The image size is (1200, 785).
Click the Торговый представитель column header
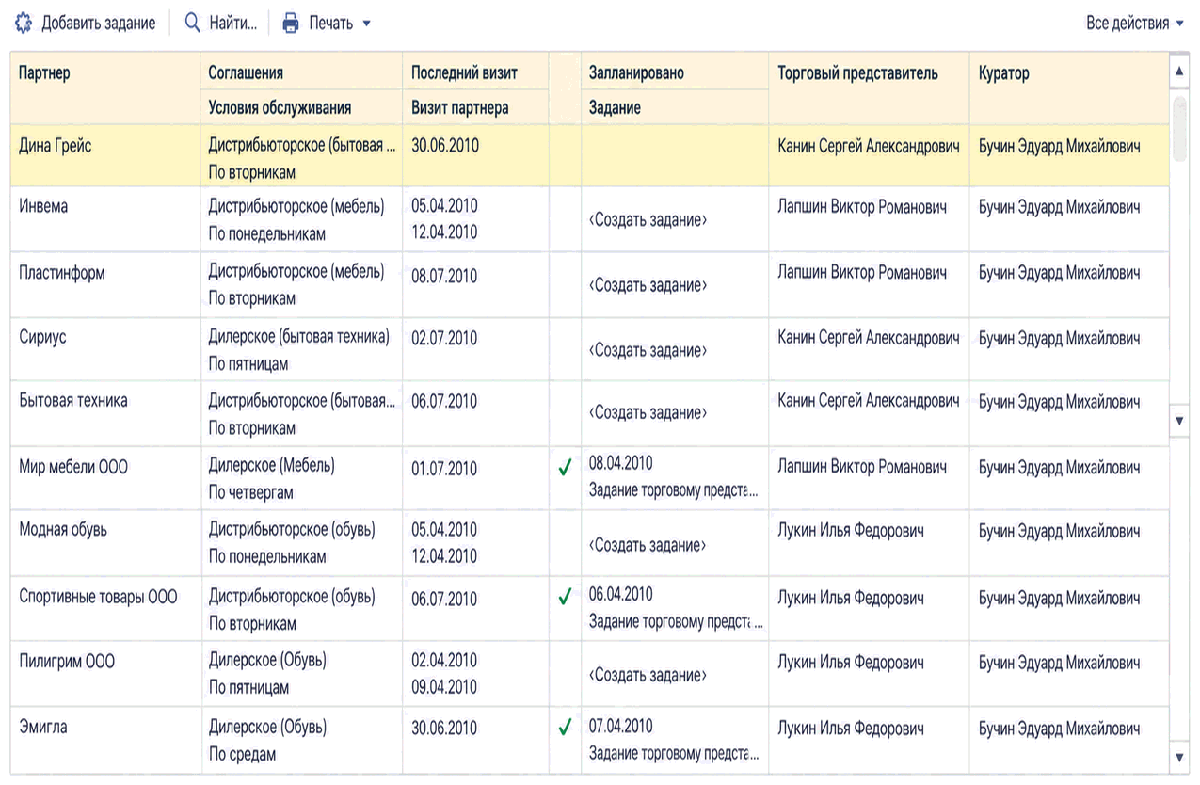869,88
